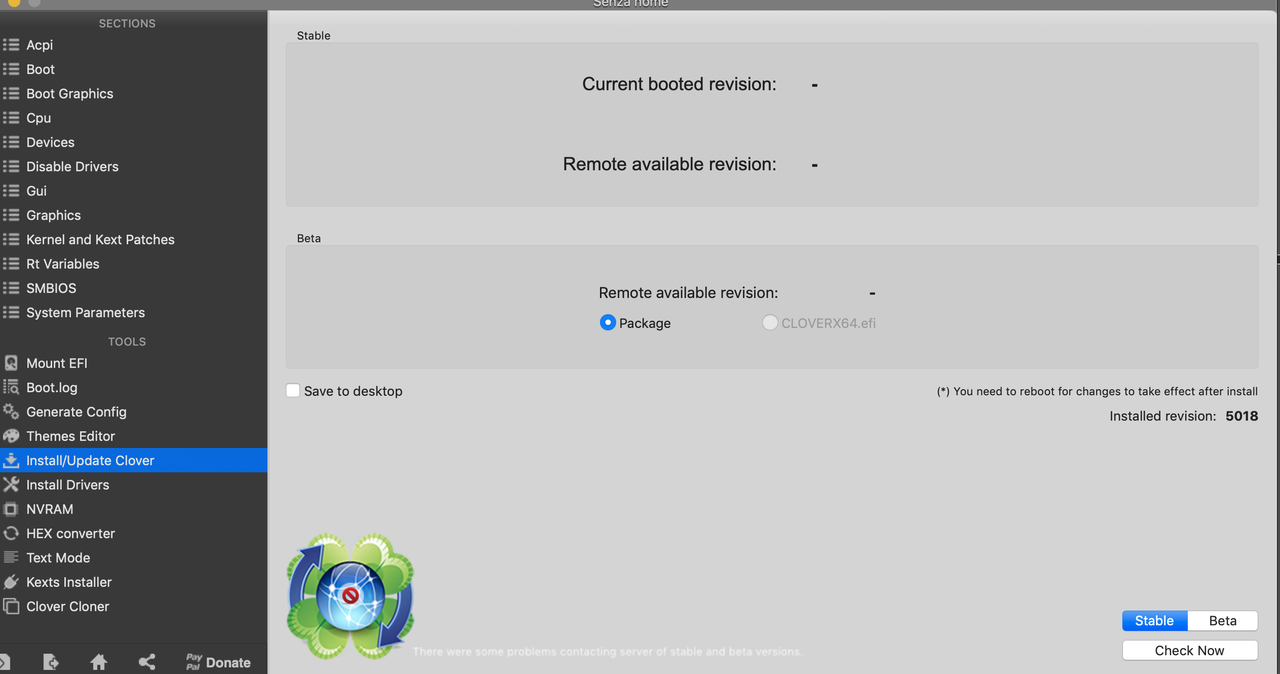This screenshot has width=1280, height=674.
Task: Enable Save to desktop checkbox
Action: [293, 391]
